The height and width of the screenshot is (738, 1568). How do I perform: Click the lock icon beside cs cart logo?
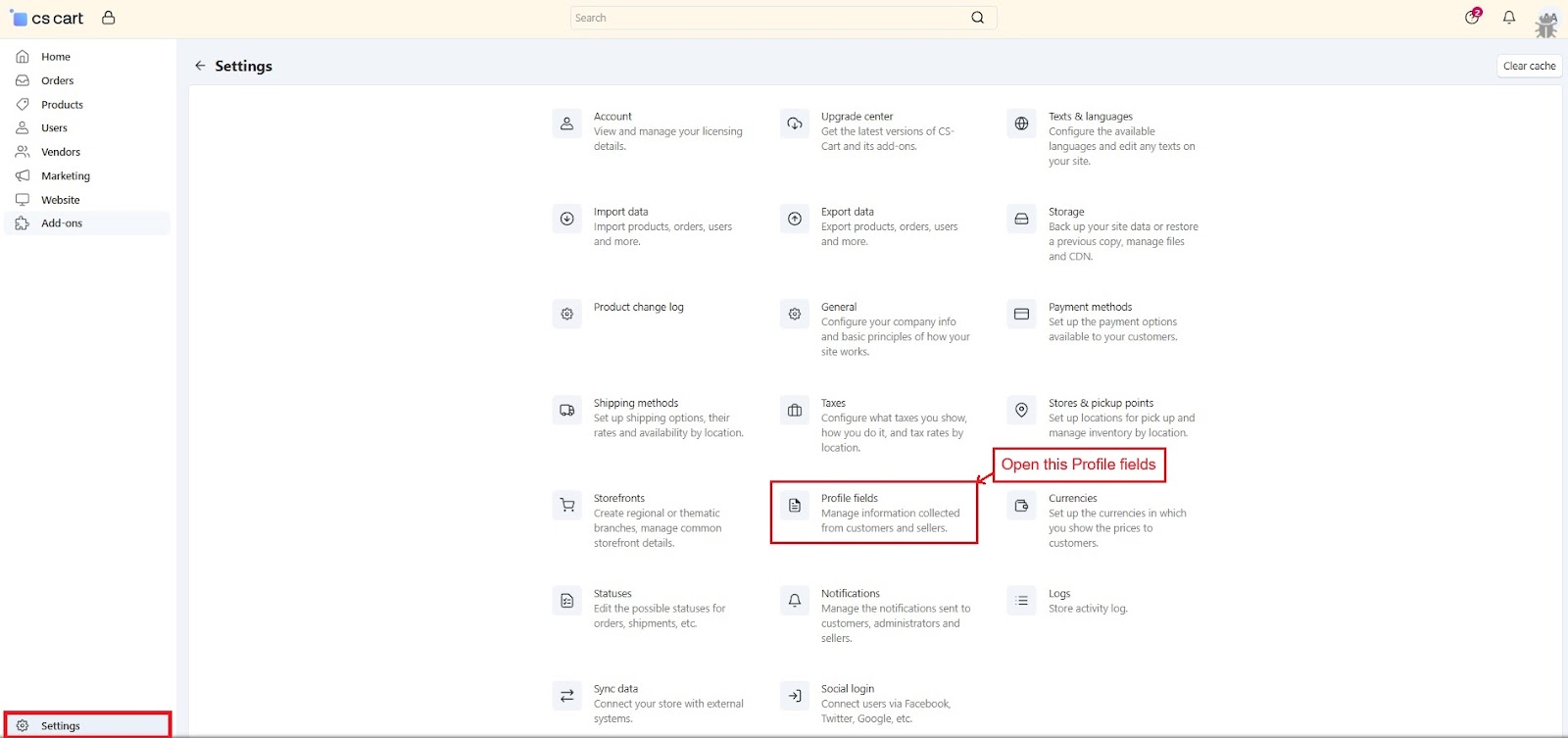pyautogui.click(x=109, y=18)
